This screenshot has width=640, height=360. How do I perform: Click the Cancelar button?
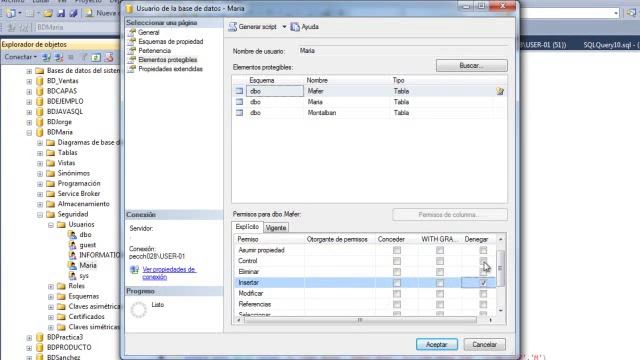click(484, 344)
